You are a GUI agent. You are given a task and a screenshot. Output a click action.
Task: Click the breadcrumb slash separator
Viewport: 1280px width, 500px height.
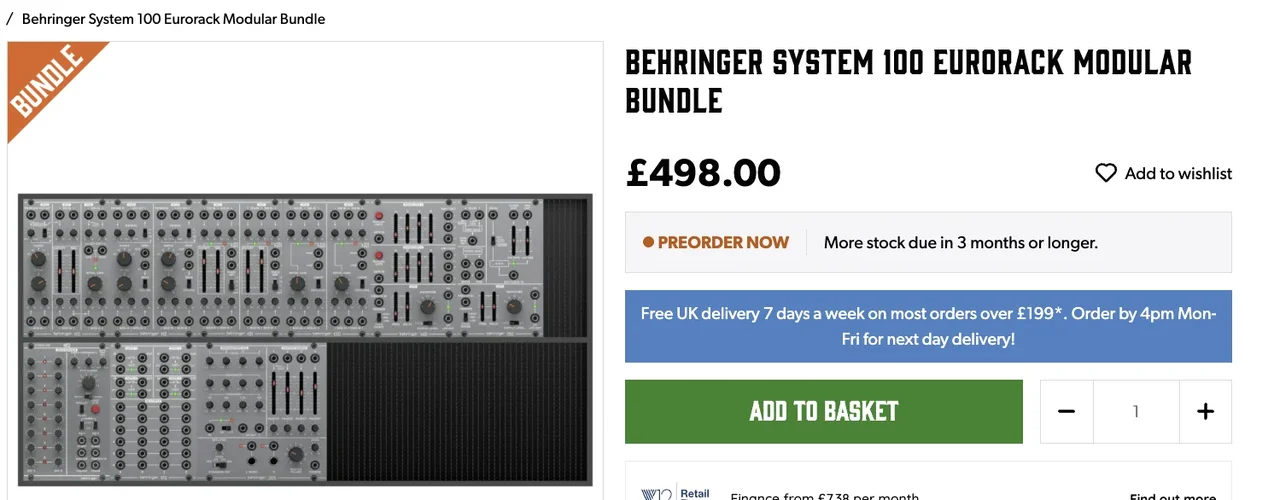[9, 19]
